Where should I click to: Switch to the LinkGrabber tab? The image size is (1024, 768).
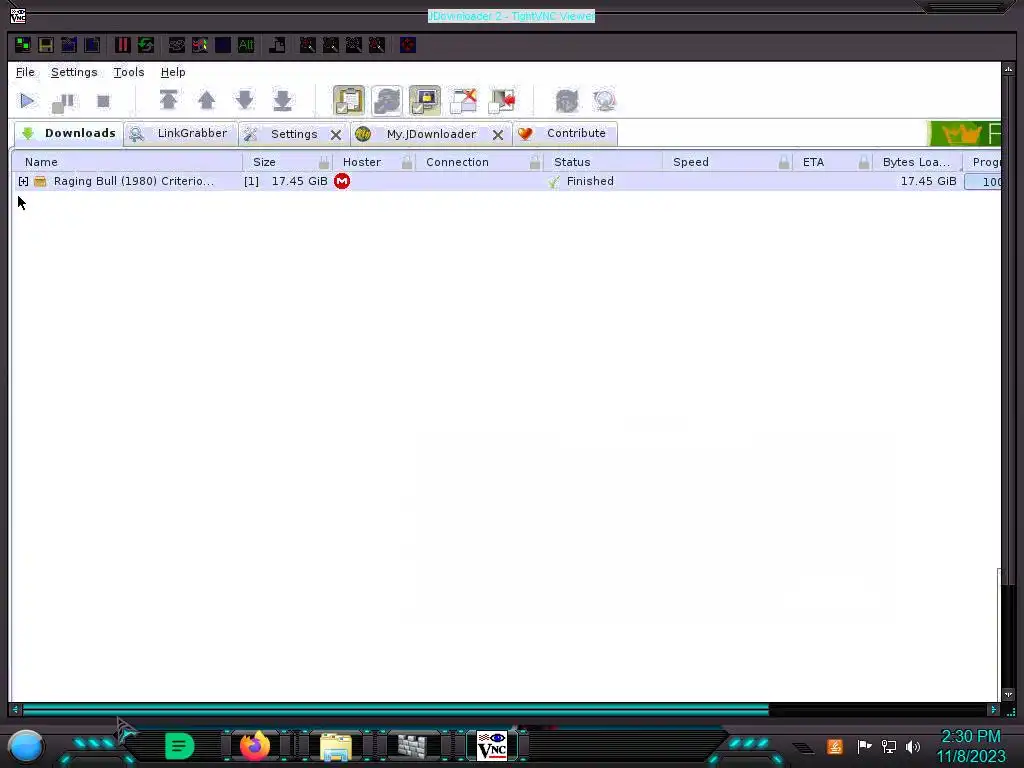[181, 133]
